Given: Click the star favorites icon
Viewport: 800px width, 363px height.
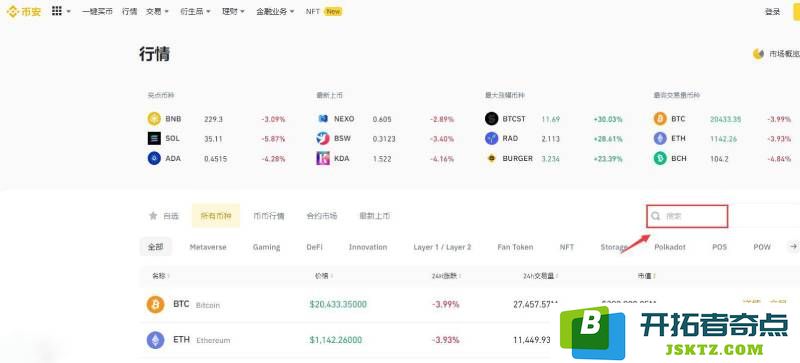Looking at the screenshot, I should tap(153, 215).
